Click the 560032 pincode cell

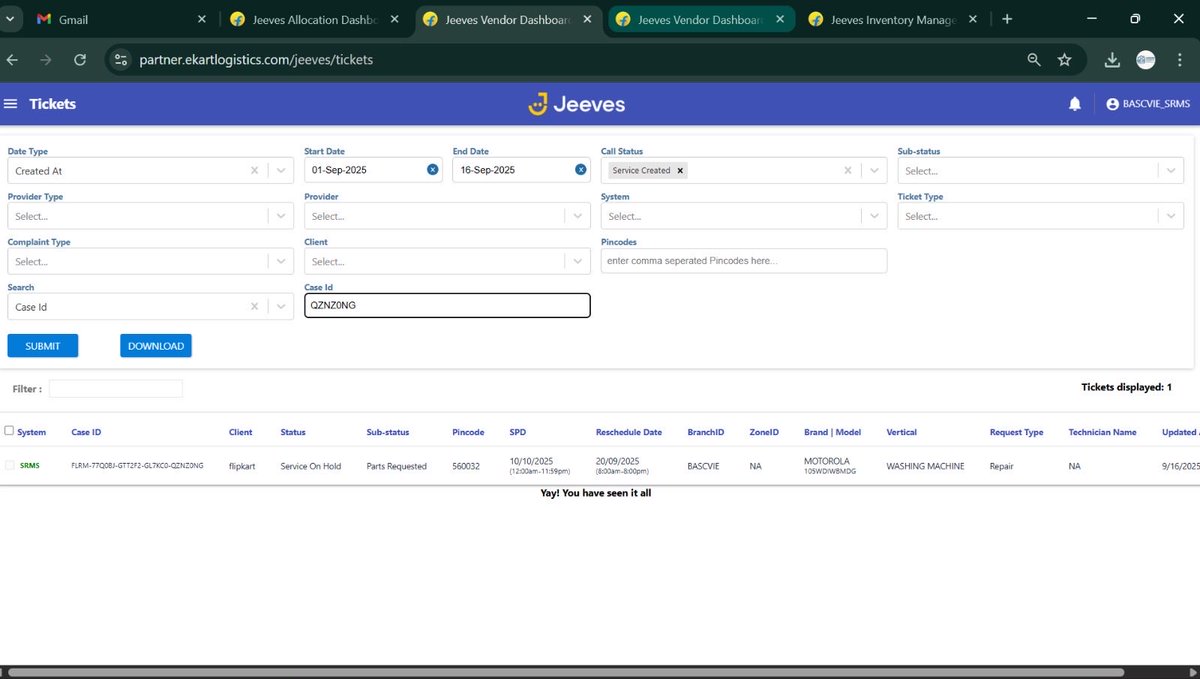click(465, 466)
